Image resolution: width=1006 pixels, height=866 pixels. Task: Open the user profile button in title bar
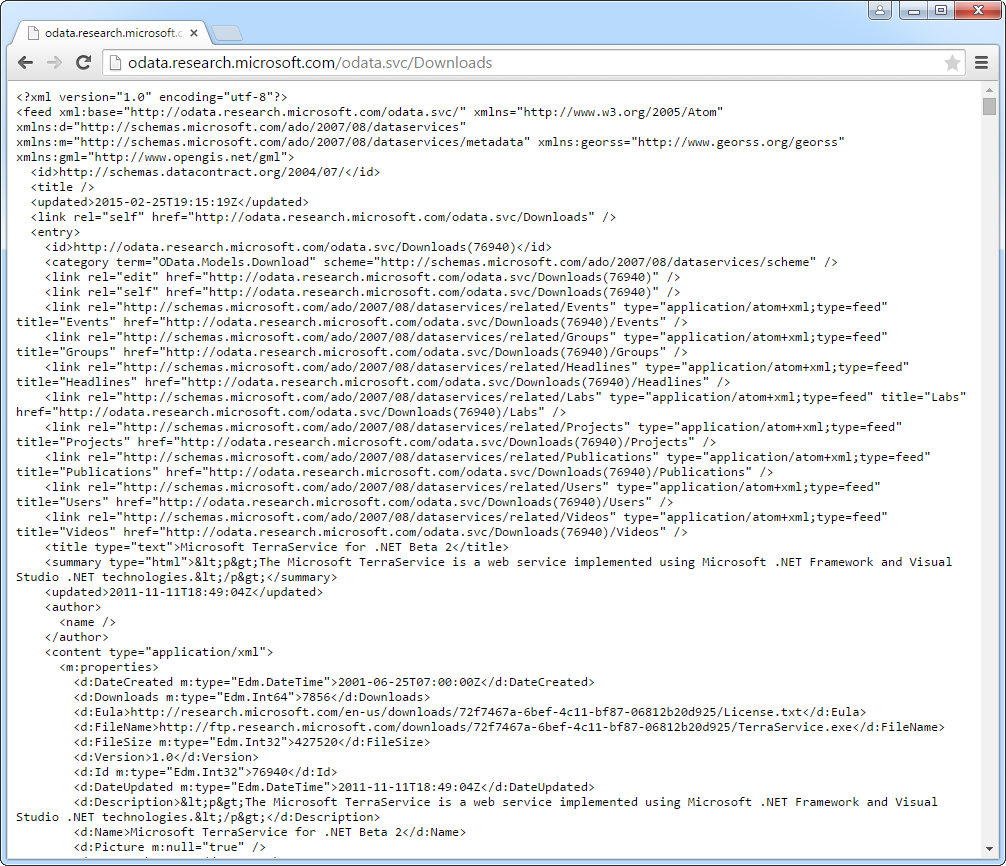[879, 10]
